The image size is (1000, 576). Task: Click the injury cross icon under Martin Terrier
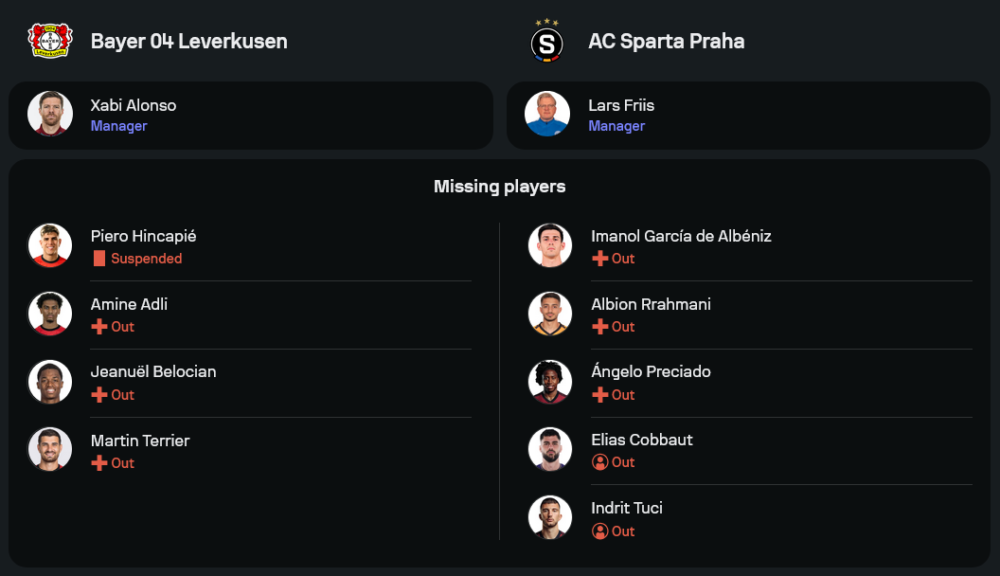99,463
